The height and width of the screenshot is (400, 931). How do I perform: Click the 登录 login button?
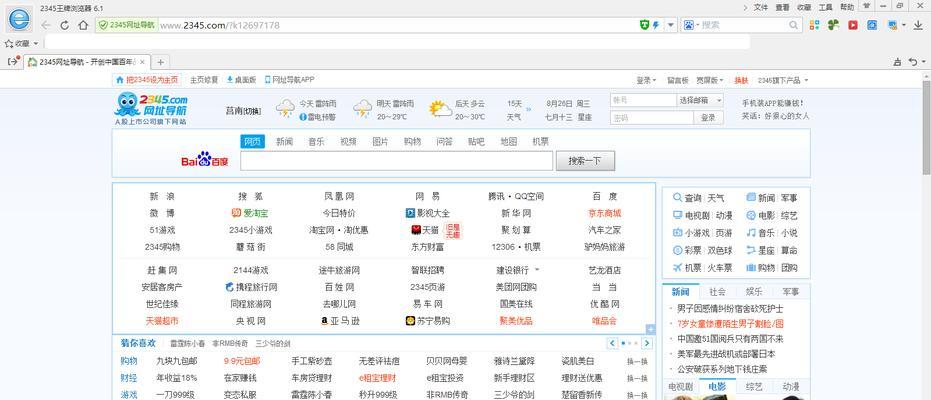click(708, 118)
